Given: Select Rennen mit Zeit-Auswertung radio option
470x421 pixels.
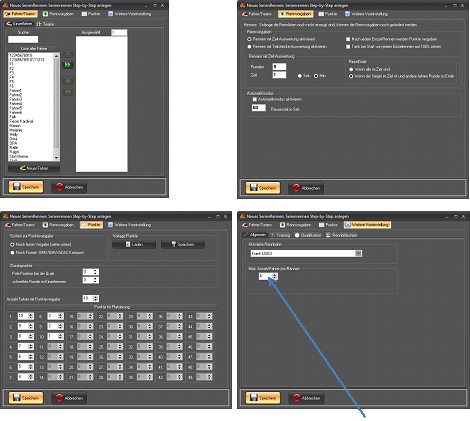Looking at the screenshot, I should click(x=249, y=39).
